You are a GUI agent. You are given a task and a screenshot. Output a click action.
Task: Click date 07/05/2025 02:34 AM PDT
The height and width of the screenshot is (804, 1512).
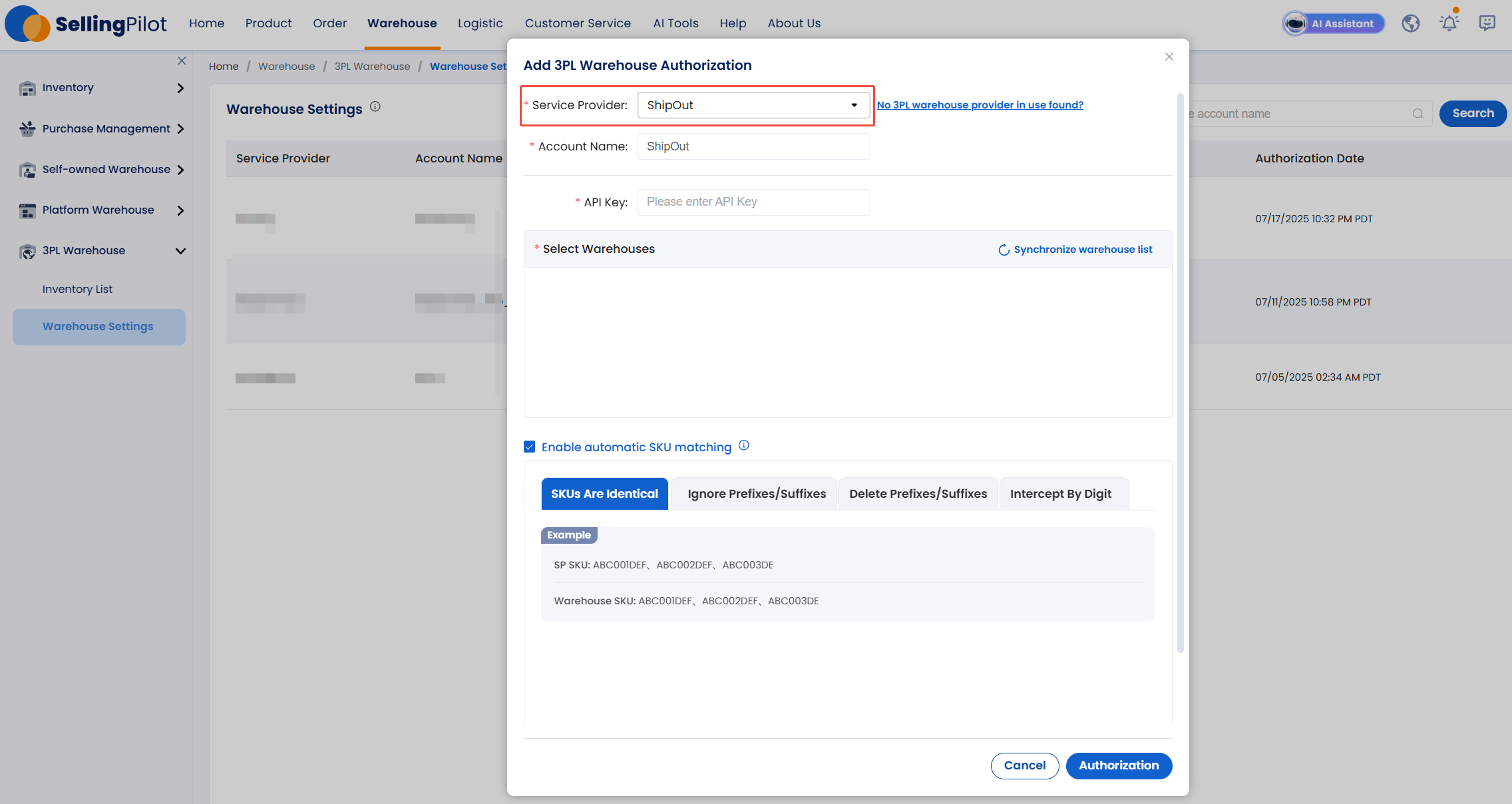(x=1318, y=377)
